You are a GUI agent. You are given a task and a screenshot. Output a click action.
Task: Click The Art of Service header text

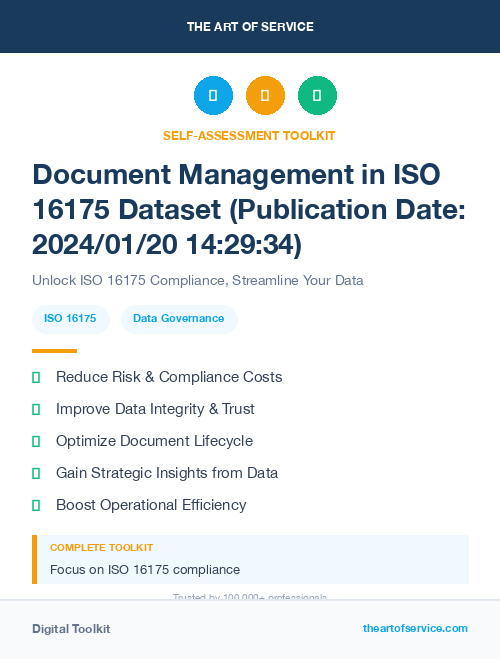click(x=250, y=27)
